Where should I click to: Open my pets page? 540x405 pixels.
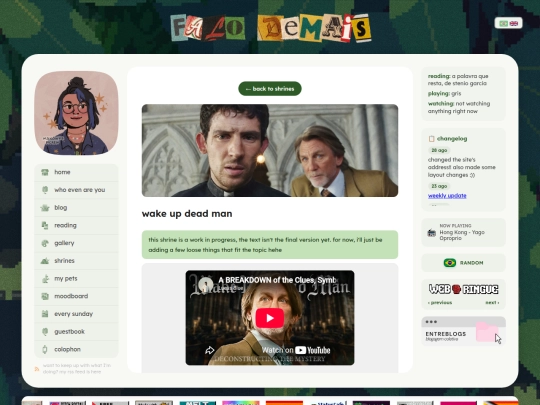(76, 279)
